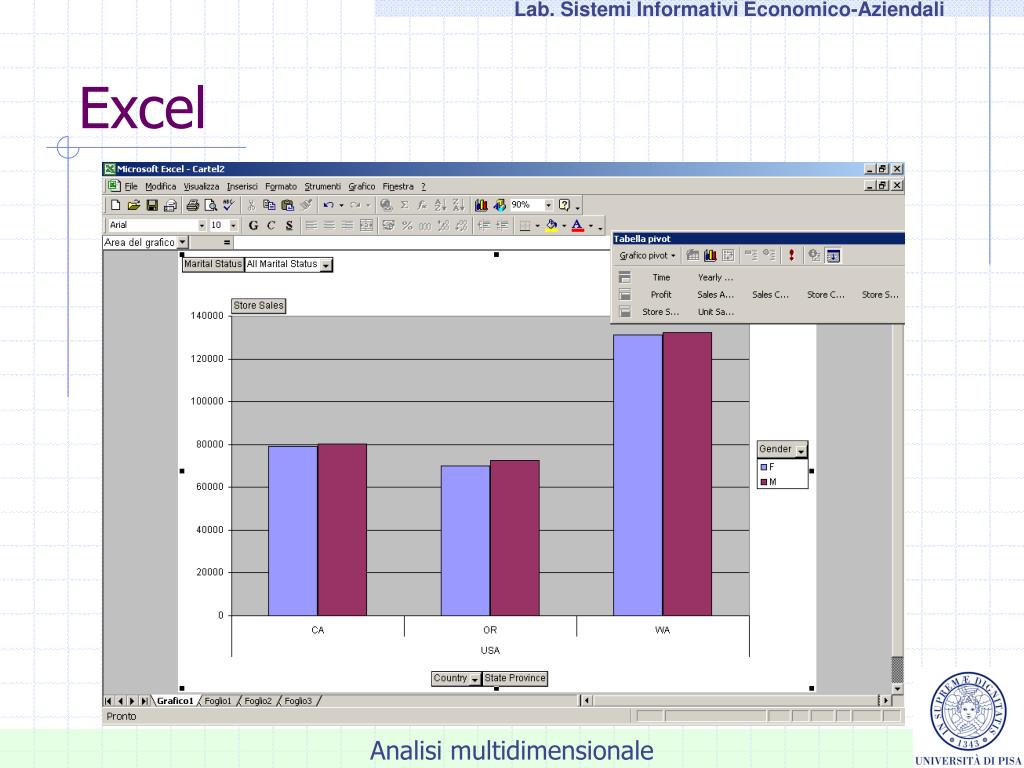Viewport: 1024px width, 768px height.
Task: Select the purple WA bar for M series
Action: click(687, 474)
